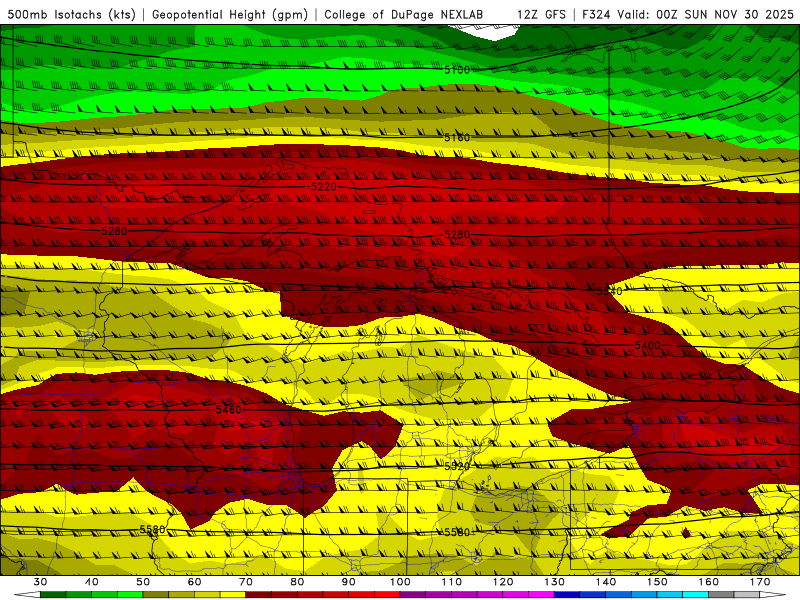Click the 110 knot color scale label
The image size is (800, 600).
[x=452, y=582]
